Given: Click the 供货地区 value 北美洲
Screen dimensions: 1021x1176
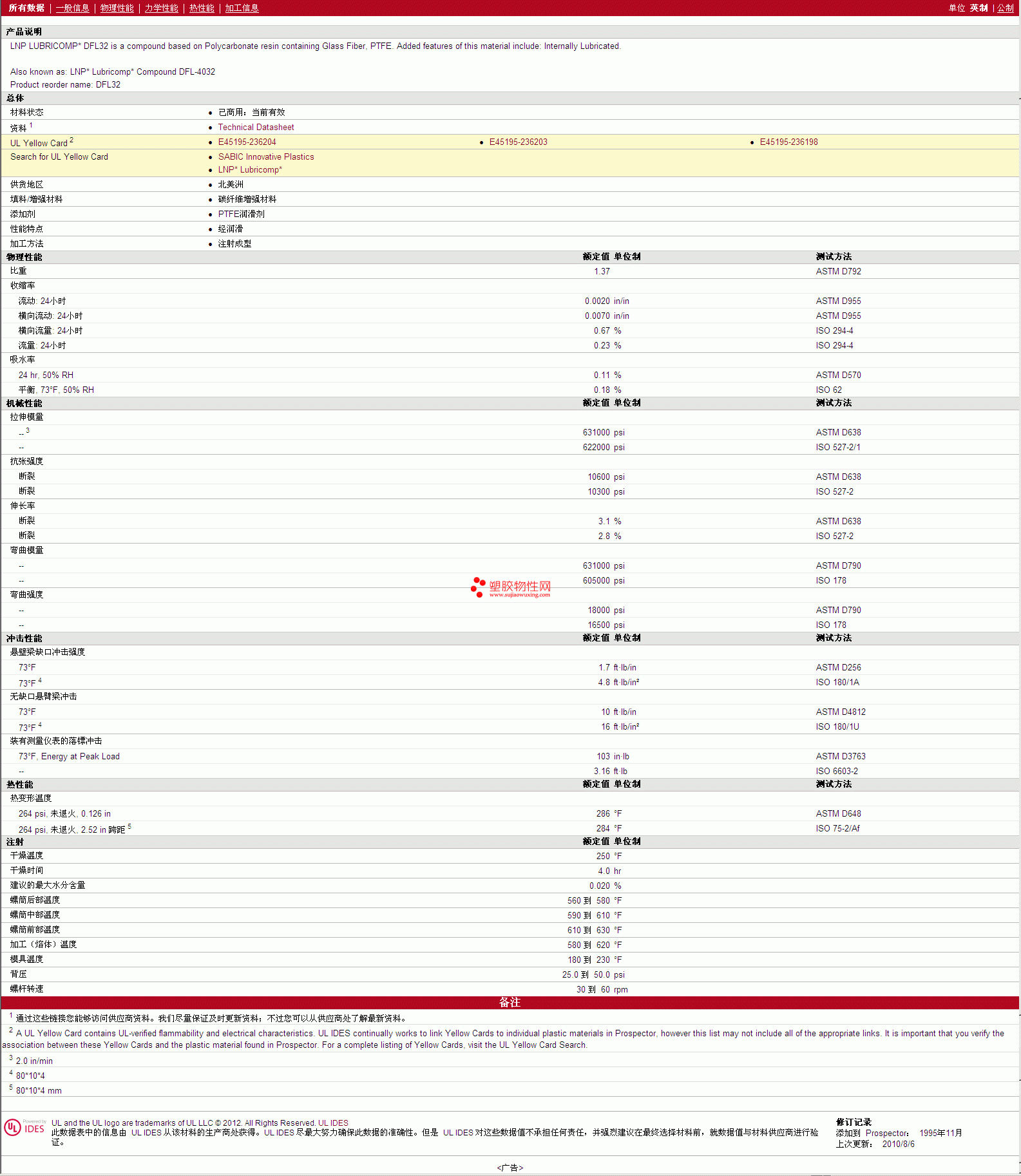Looking at the screenshot, I should (x=231, y=185).
